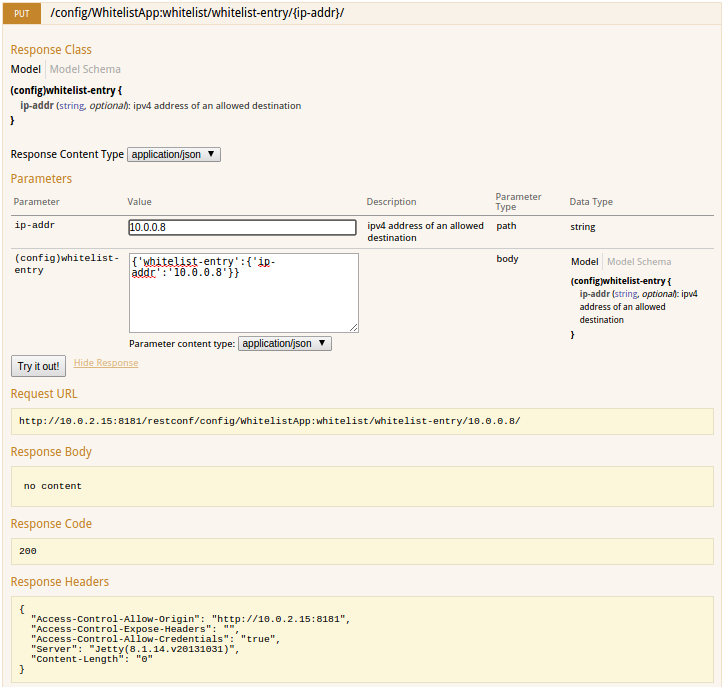Screen dimensions: 726x687
Task: Click the Request URL text box
Action: (x=362, y=421)
